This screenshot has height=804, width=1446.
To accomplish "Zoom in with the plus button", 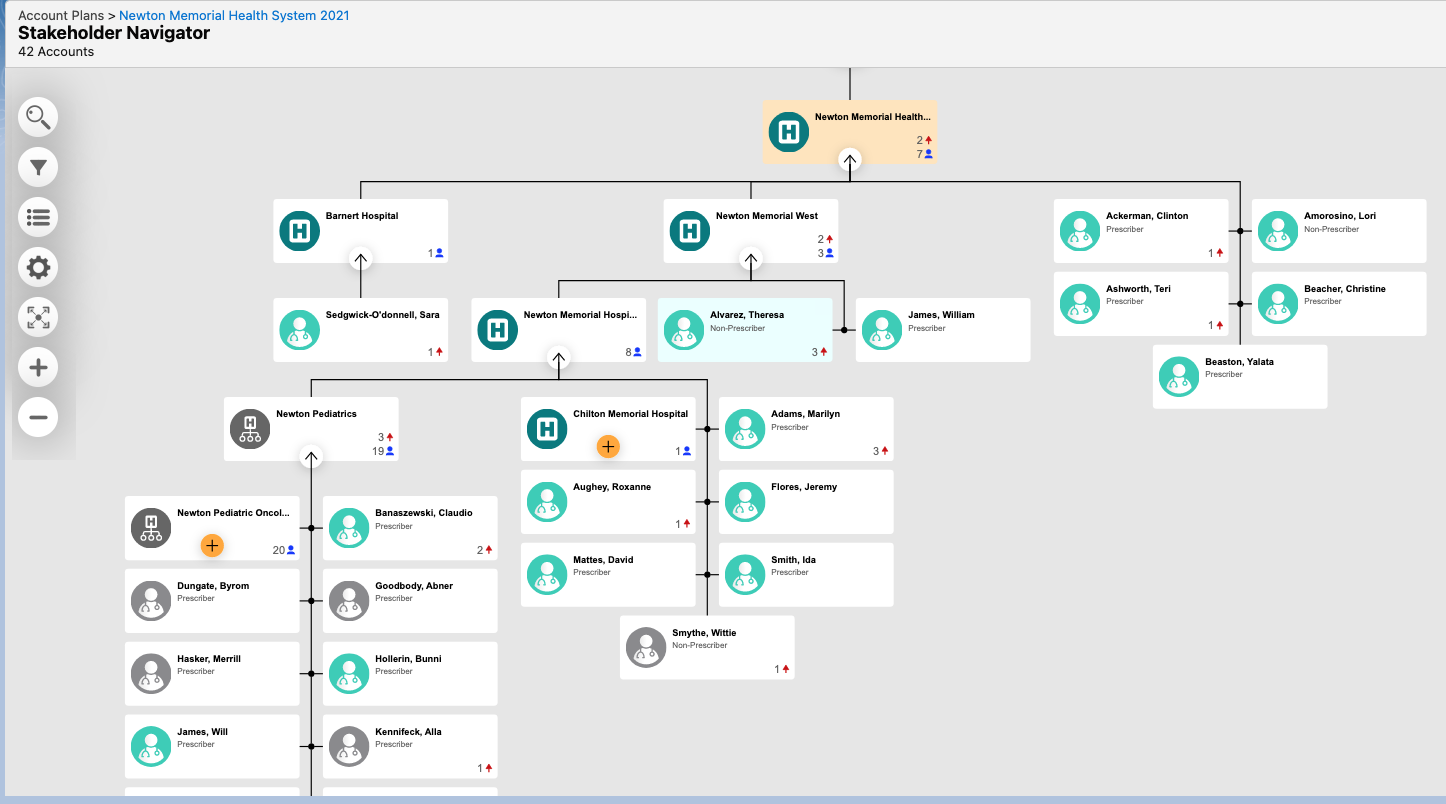I will click(38, 368).
